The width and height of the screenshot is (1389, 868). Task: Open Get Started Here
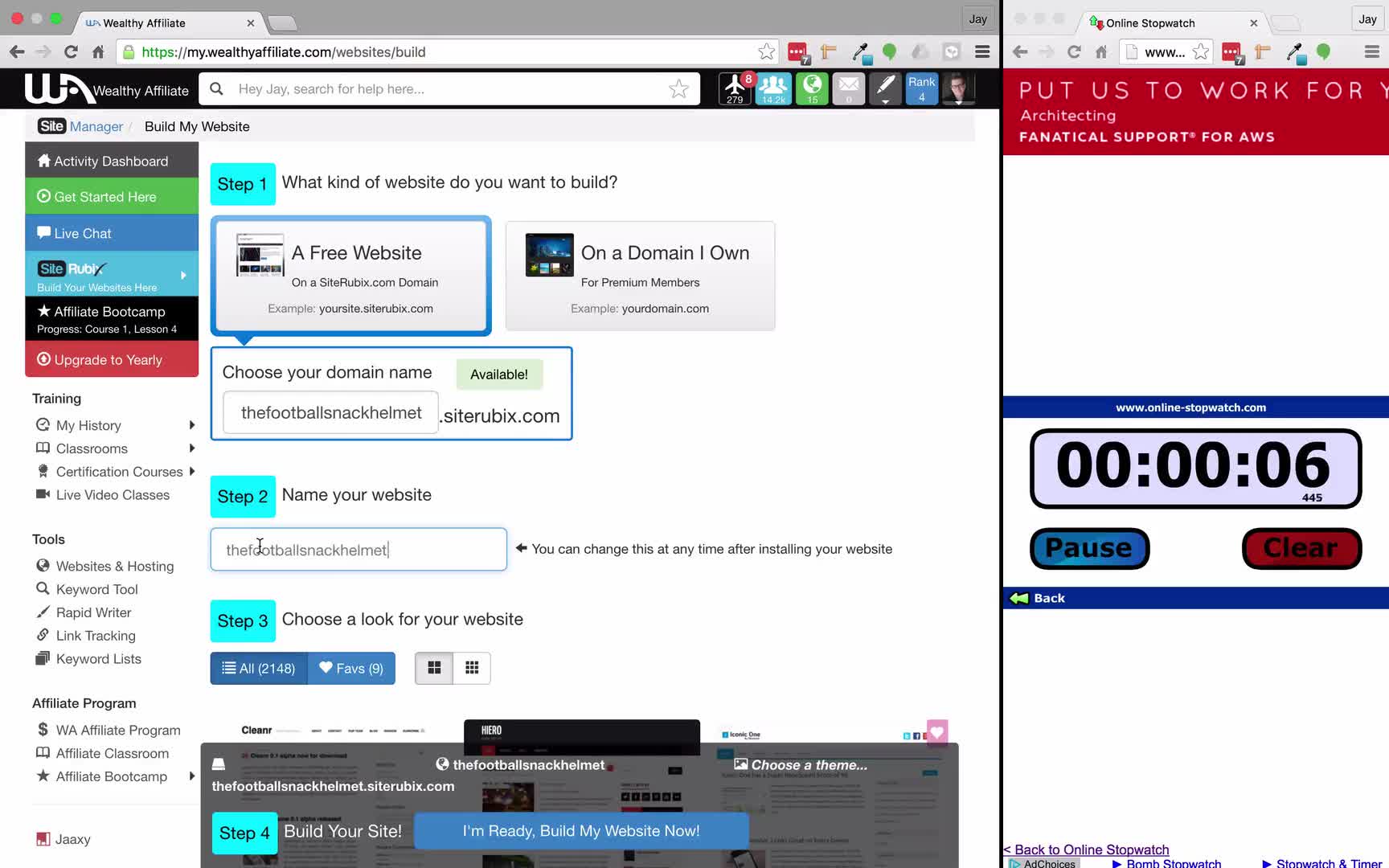[112, 197]
